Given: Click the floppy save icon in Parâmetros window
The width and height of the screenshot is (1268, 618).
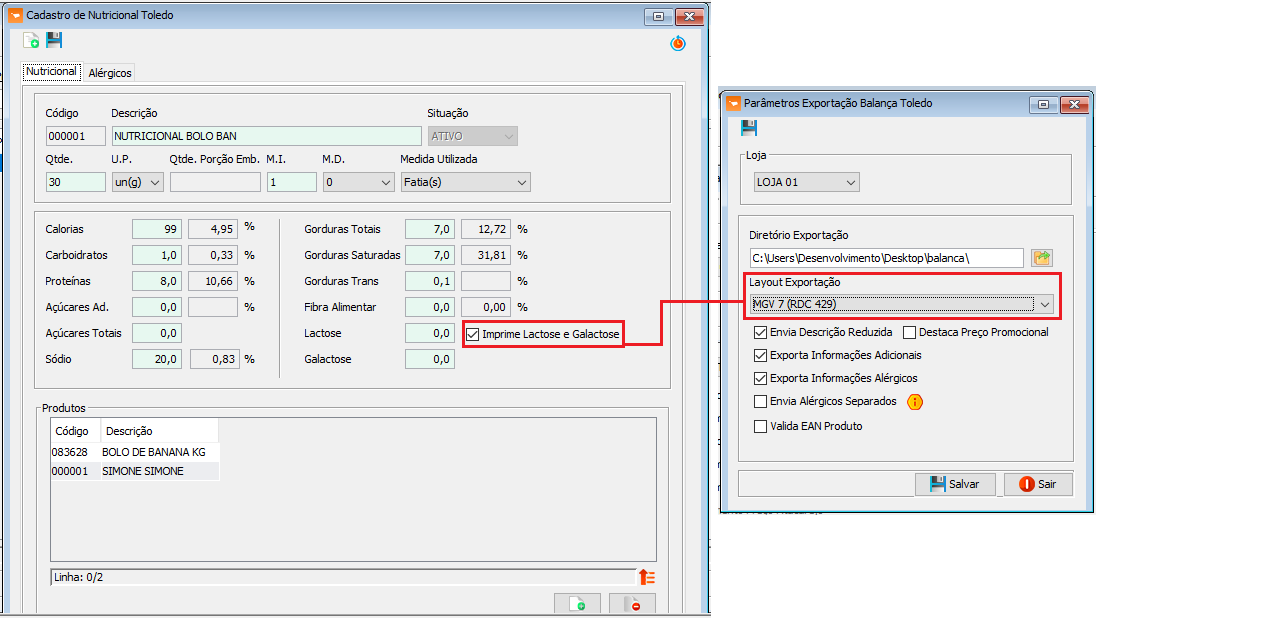Looking at the screenshot, I should pos(749,128).
